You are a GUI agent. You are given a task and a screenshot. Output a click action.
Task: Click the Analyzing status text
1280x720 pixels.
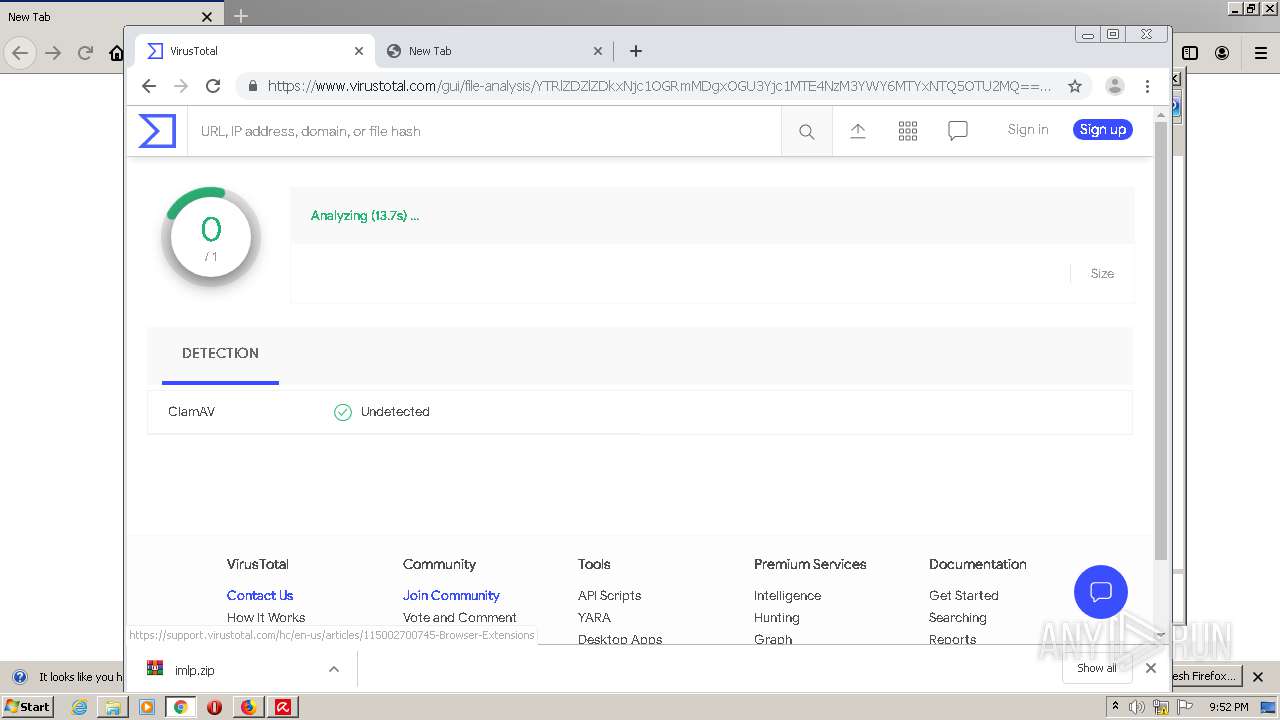[365, 215]
